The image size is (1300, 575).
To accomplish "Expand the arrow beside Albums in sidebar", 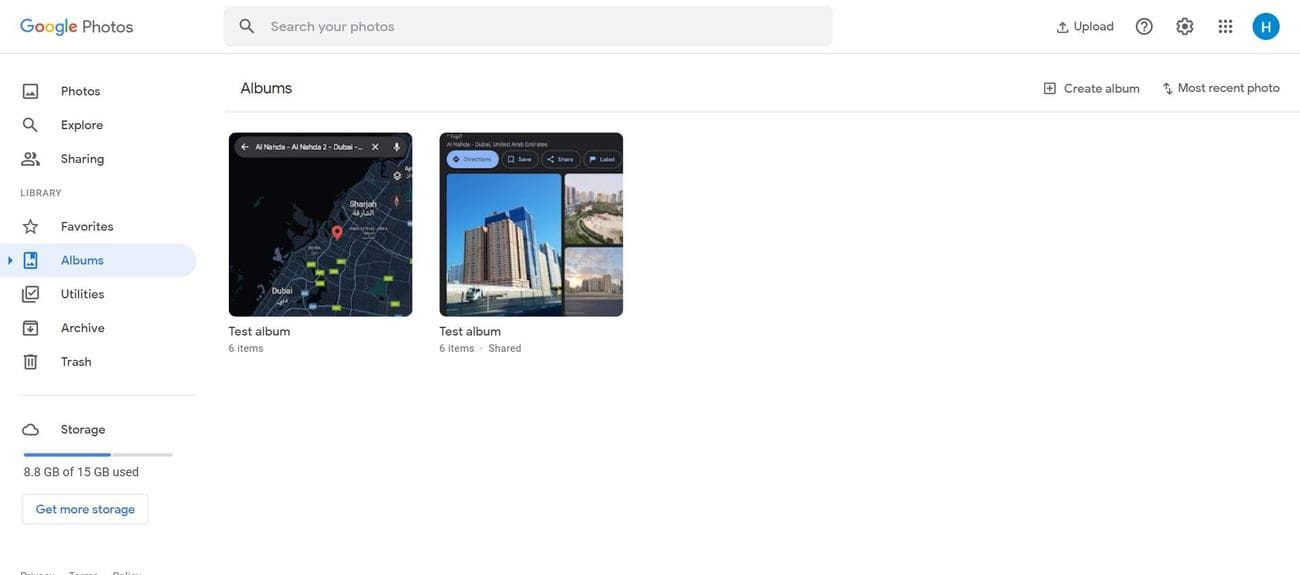I will 10,261.
